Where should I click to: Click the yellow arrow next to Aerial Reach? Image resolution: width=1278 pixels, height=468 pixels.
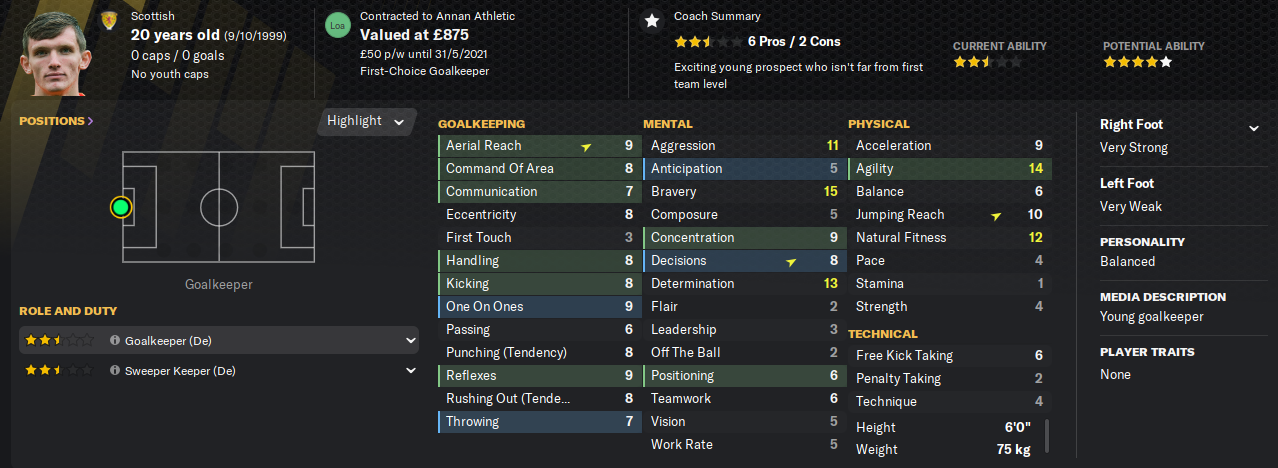(x=587, y=146)
